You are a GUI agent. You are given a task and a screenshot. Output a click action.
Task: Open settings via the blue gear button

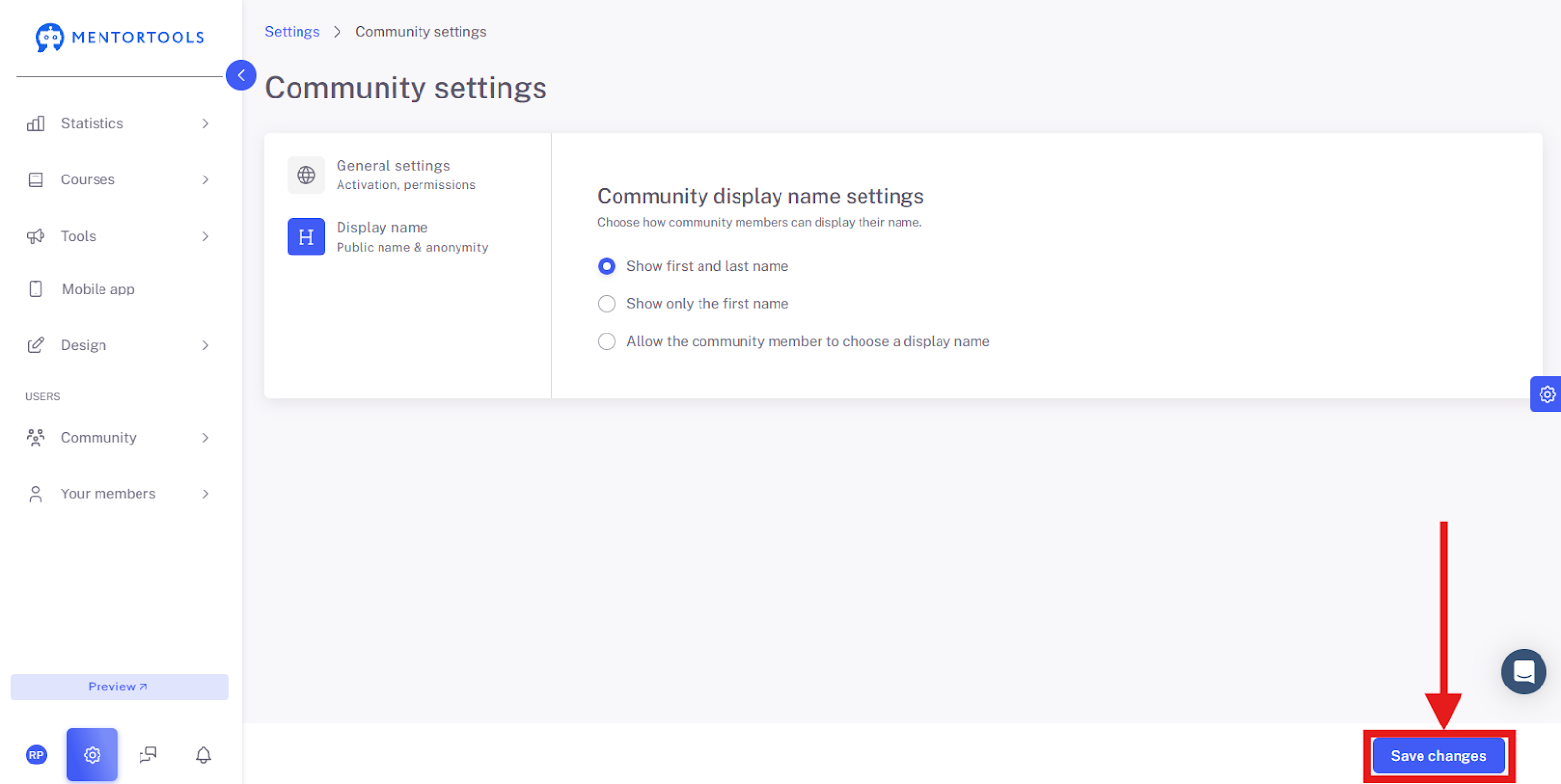[x=93, y=755]
